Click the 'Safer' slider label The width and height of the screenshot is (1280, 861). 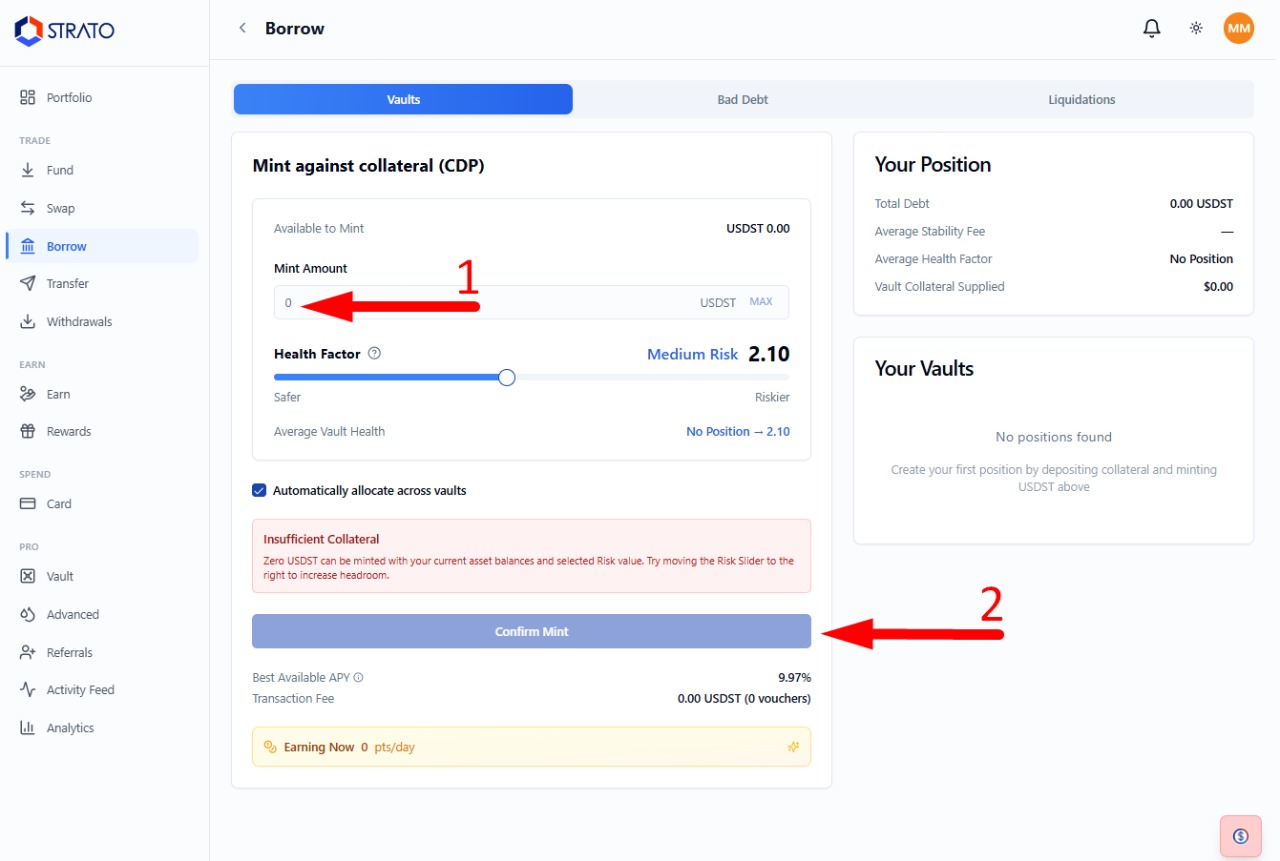[x=287, y=398]
